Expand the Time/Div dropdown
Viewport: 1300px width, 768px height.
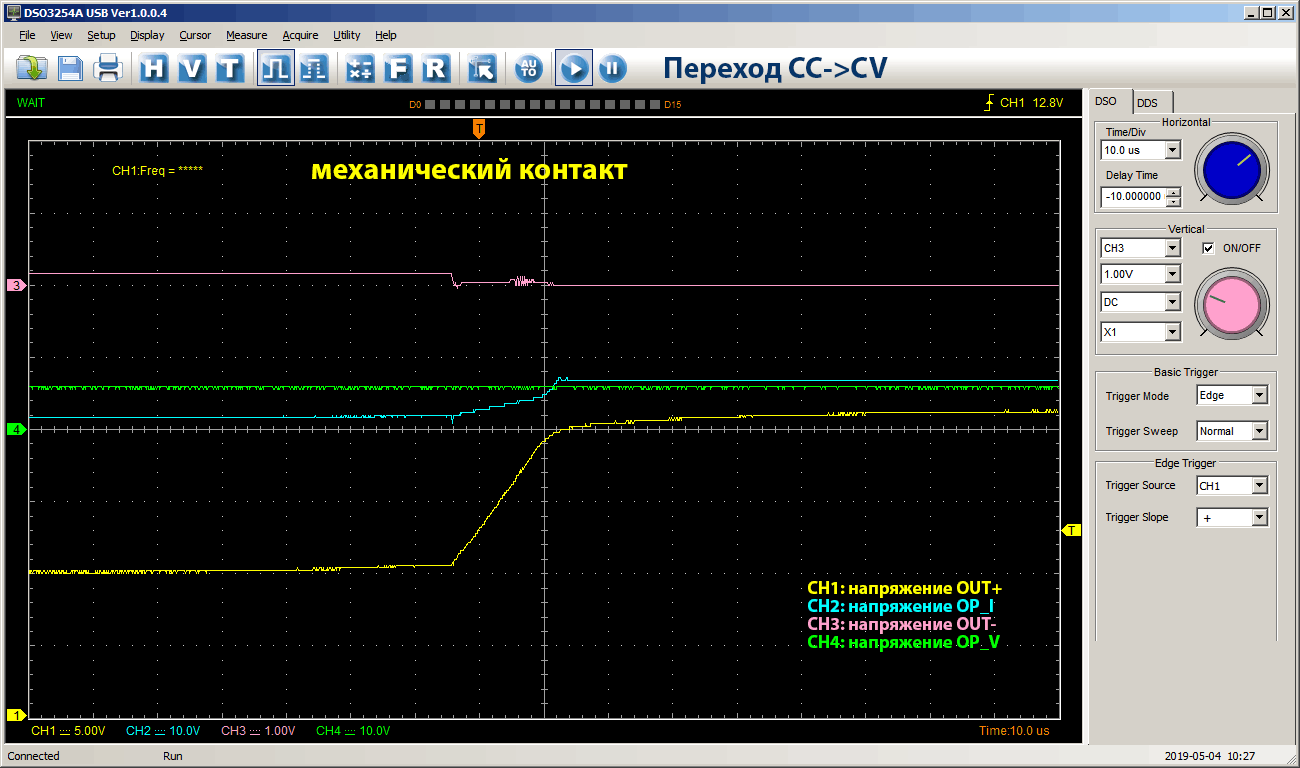1172,150
